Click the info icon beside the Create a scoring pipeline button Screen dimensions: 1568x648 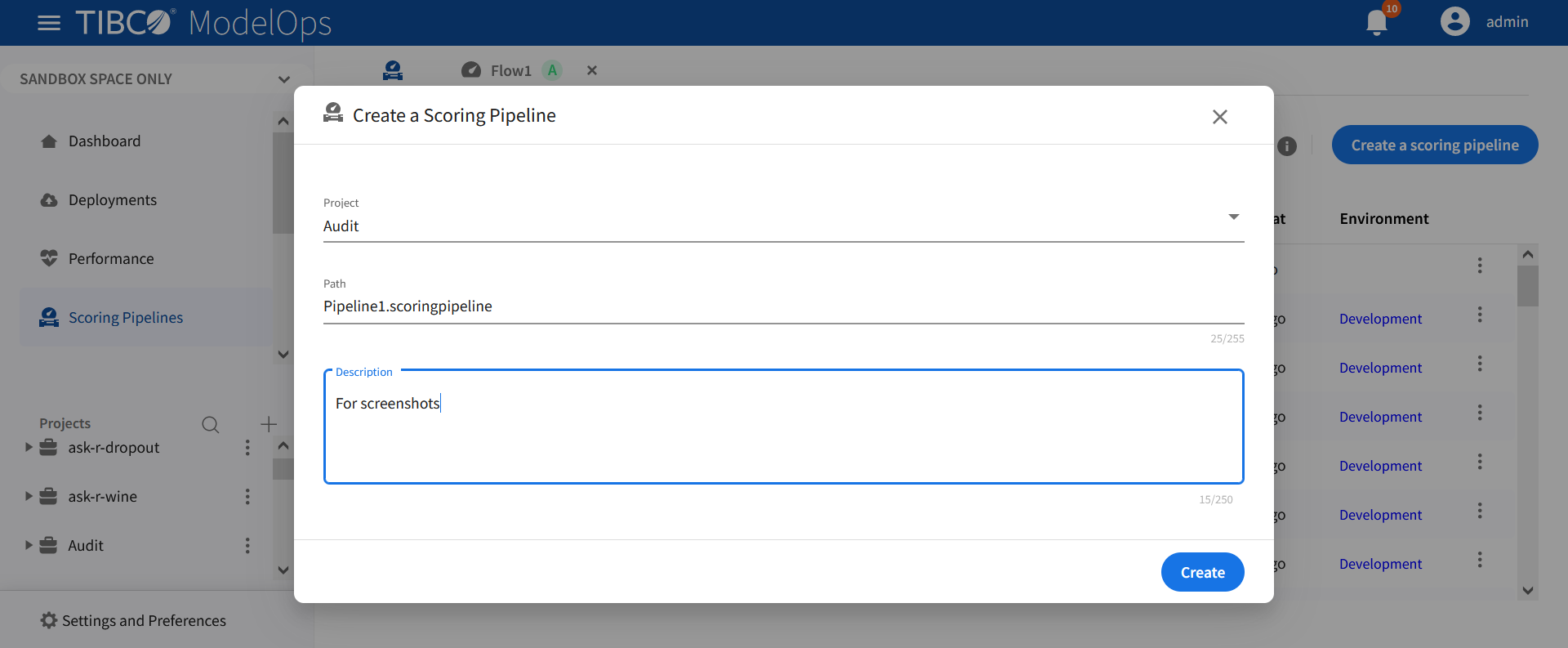coord(1287,146)
